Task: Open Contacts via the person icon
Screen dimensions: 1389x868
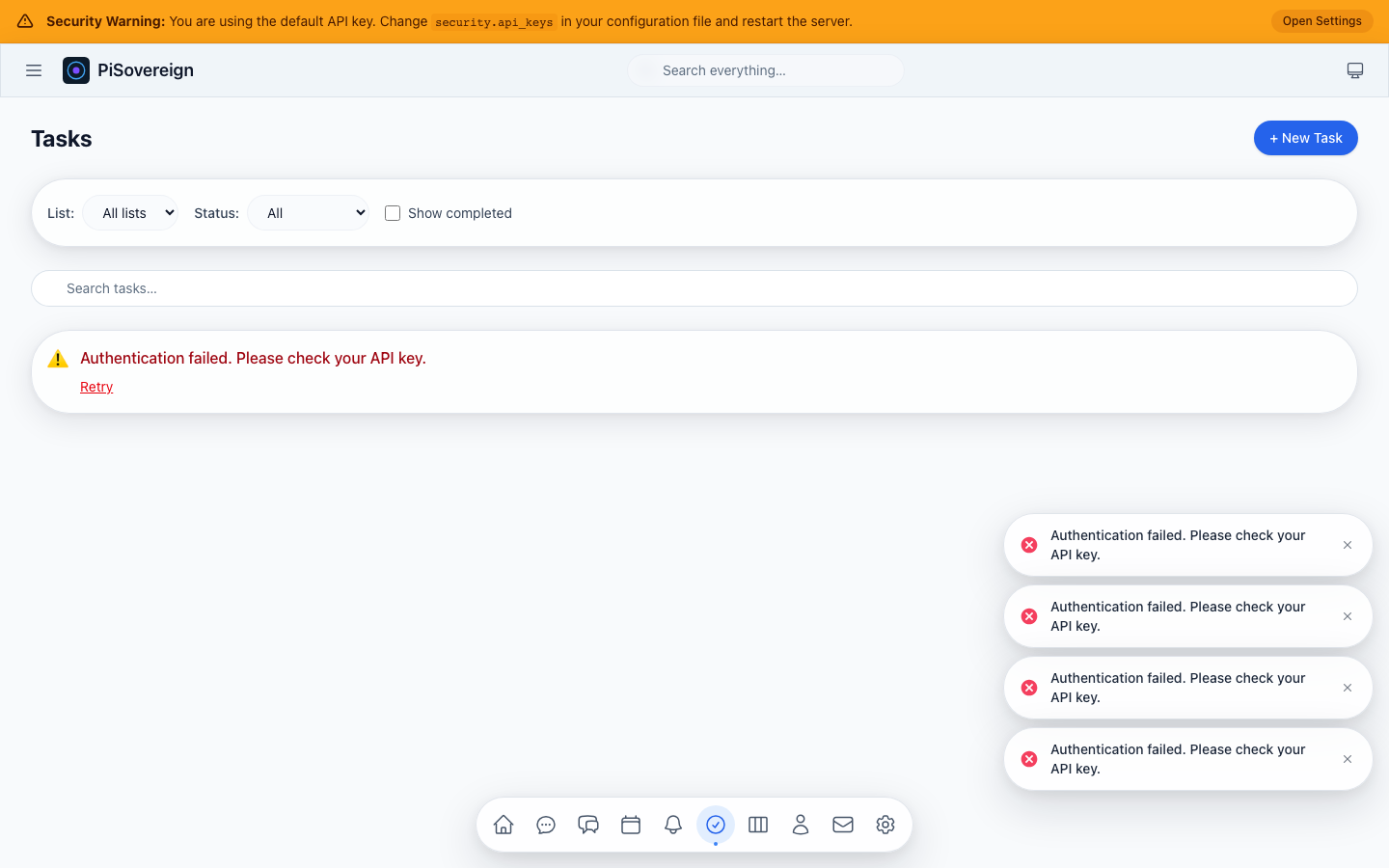Action: click(801, 825)
